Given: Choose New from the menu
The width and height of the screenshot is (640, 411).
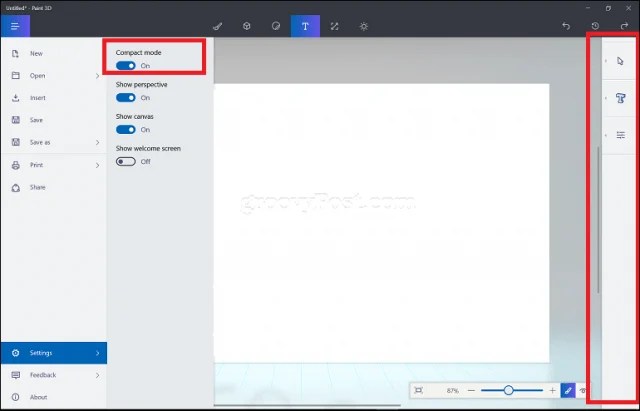Looking at the screenshot, I should click(x=53, y=53).
